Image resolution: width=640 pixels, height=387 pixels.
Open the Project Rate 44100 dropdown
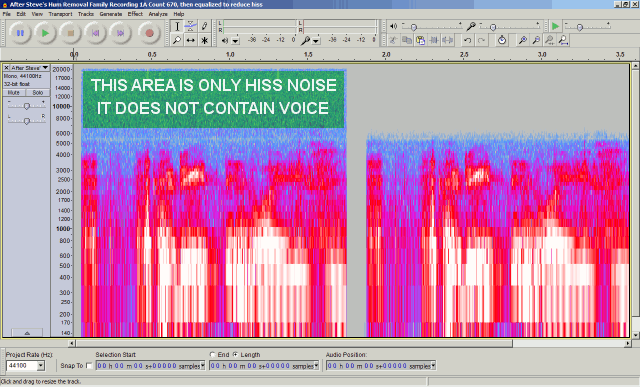click(41, 366)
